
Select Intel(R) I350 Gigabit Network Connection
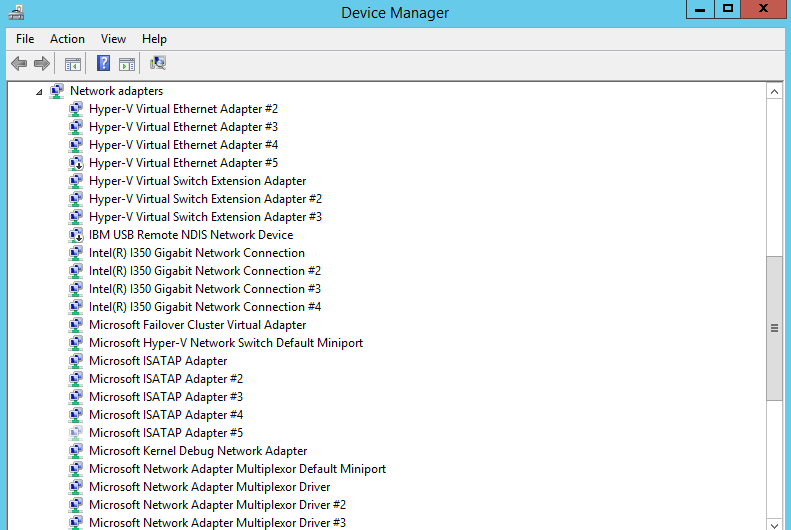pos(197,253)
